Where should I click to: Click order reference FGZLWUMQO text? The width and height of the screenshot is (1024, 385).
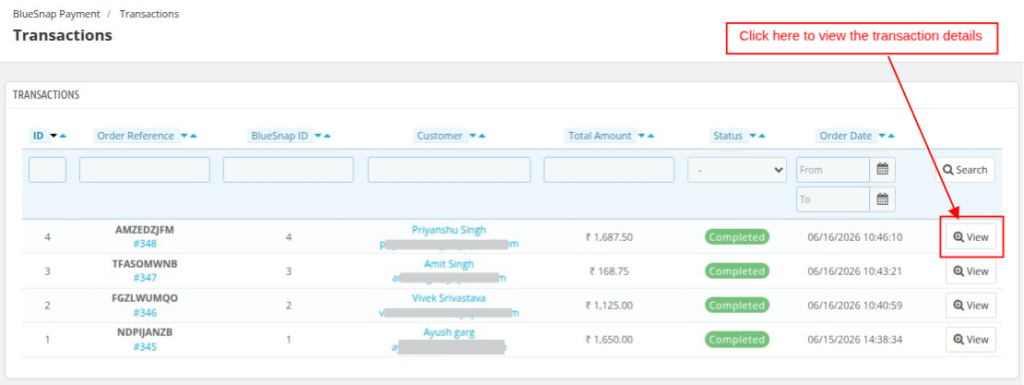(145, 298)
